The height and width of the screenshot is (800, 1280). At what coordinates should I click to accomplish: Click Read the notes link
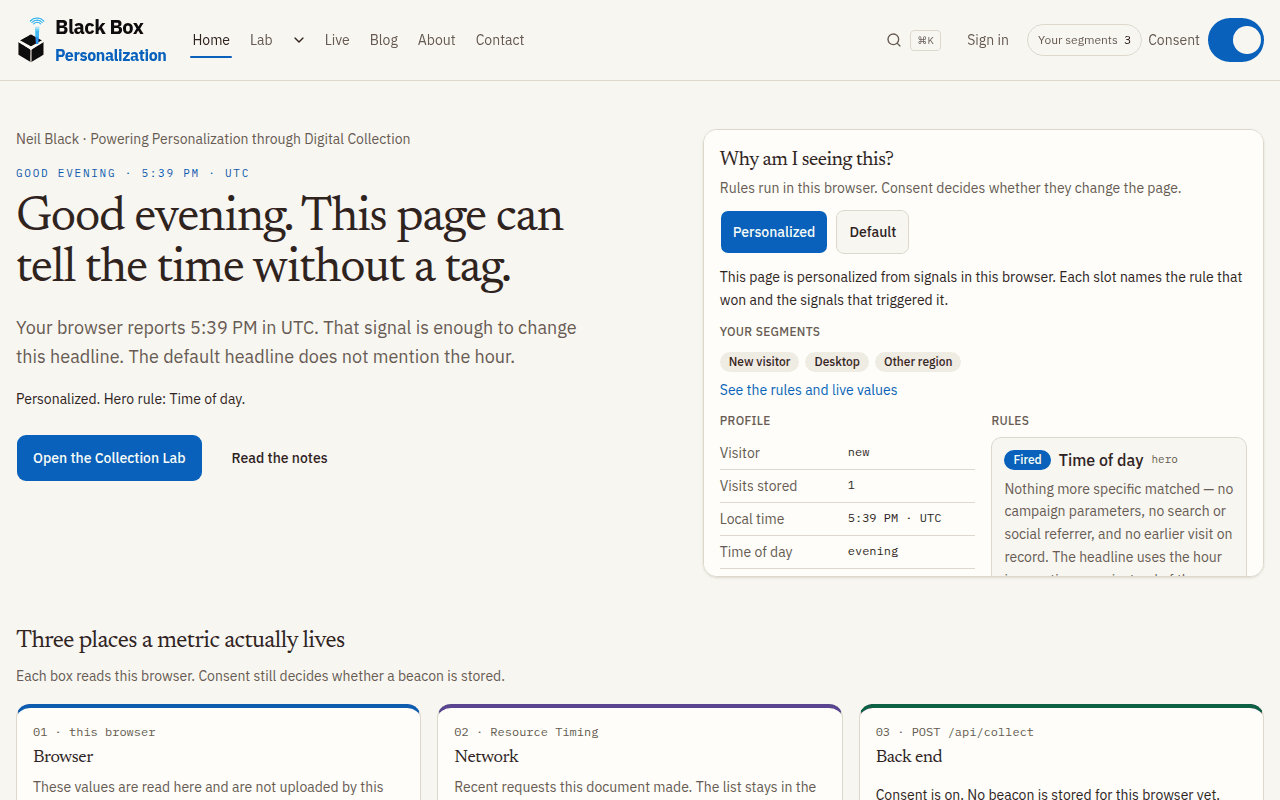[x=280, y=458]
